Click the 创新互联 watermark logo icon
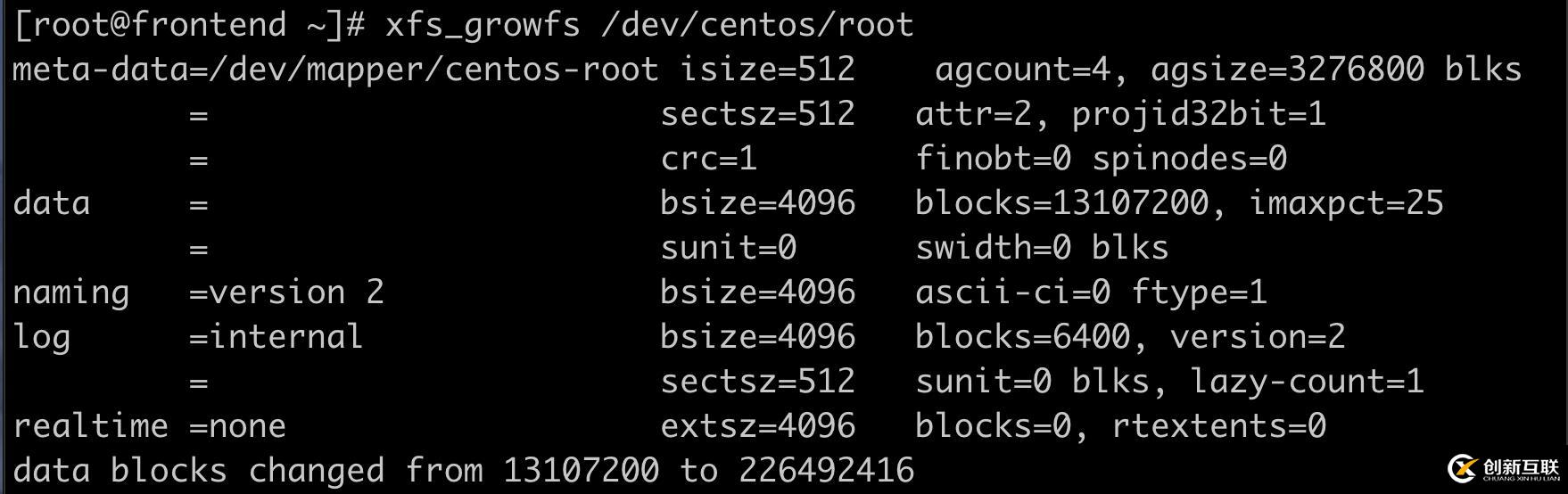 tap(1463, 468)
